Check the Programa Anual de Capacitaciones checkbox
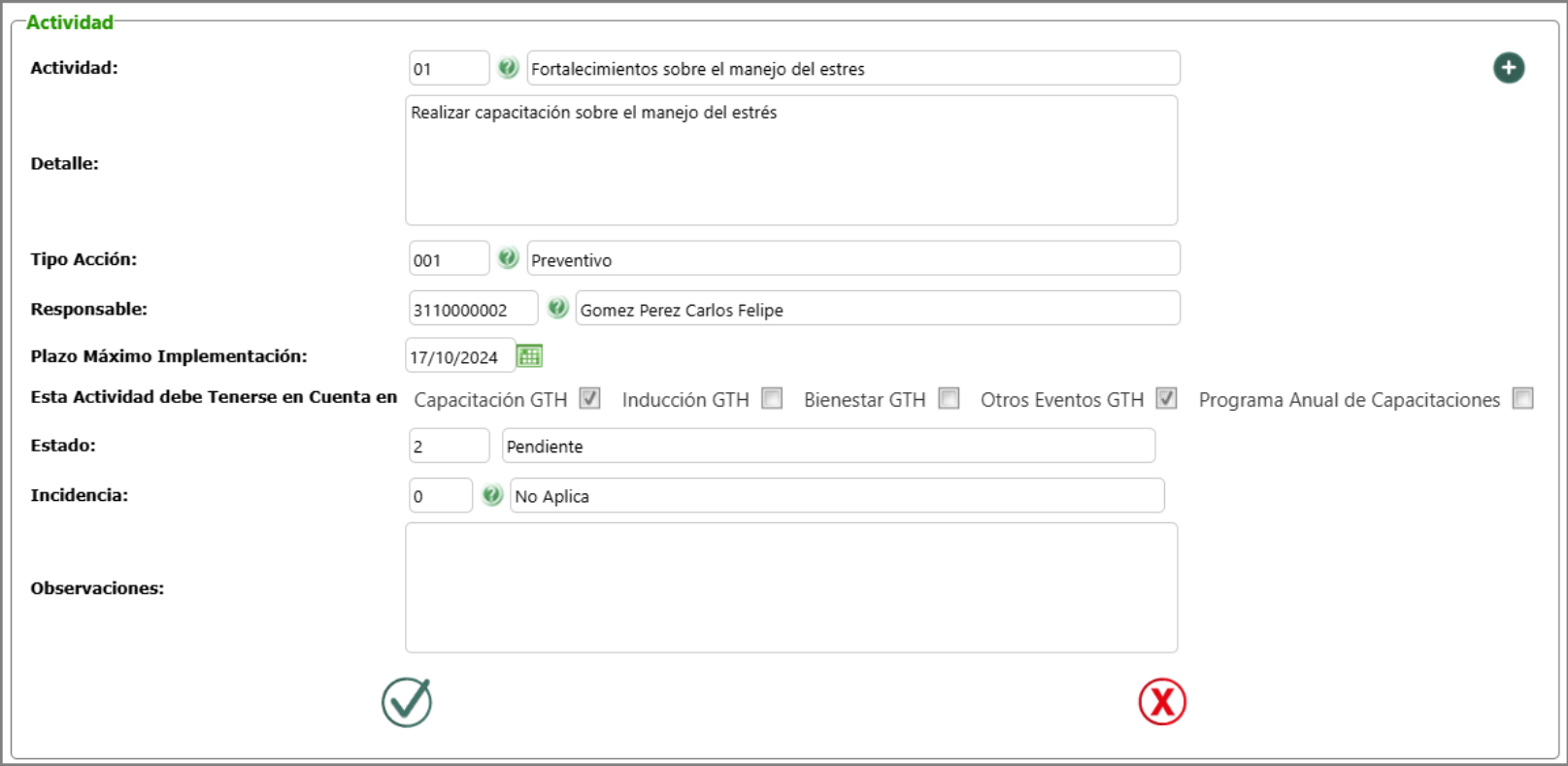Screen dimensions: 1568x766 point(1522,398)
